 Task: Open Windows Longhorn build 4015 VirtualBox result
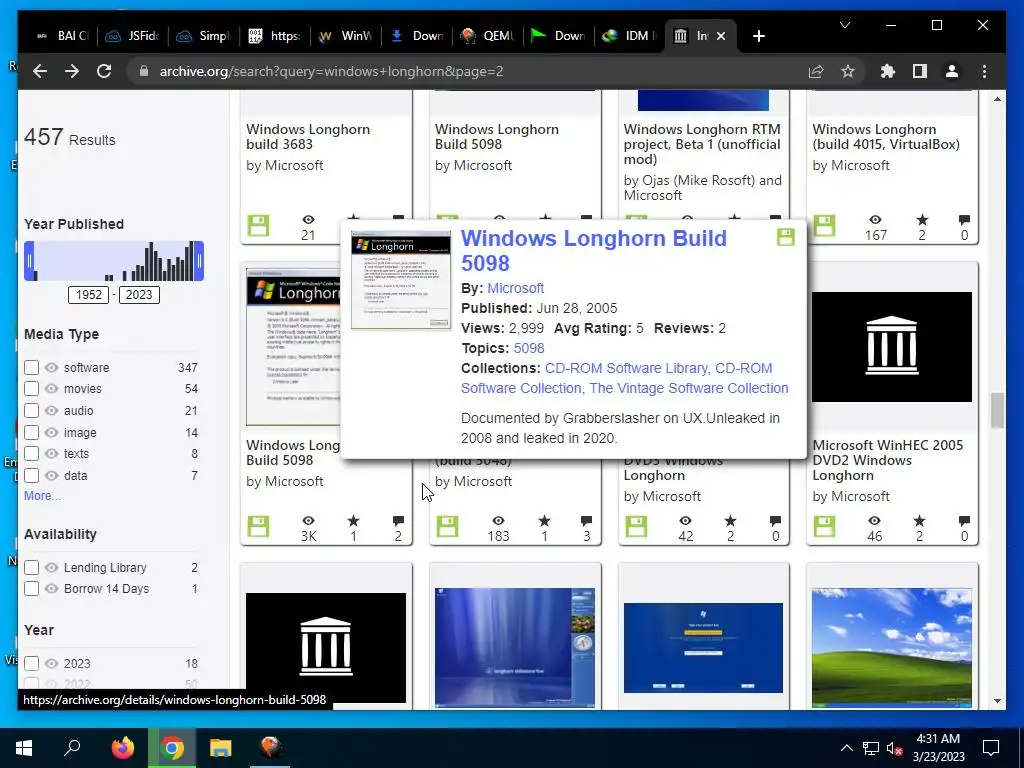click(886, 136)
